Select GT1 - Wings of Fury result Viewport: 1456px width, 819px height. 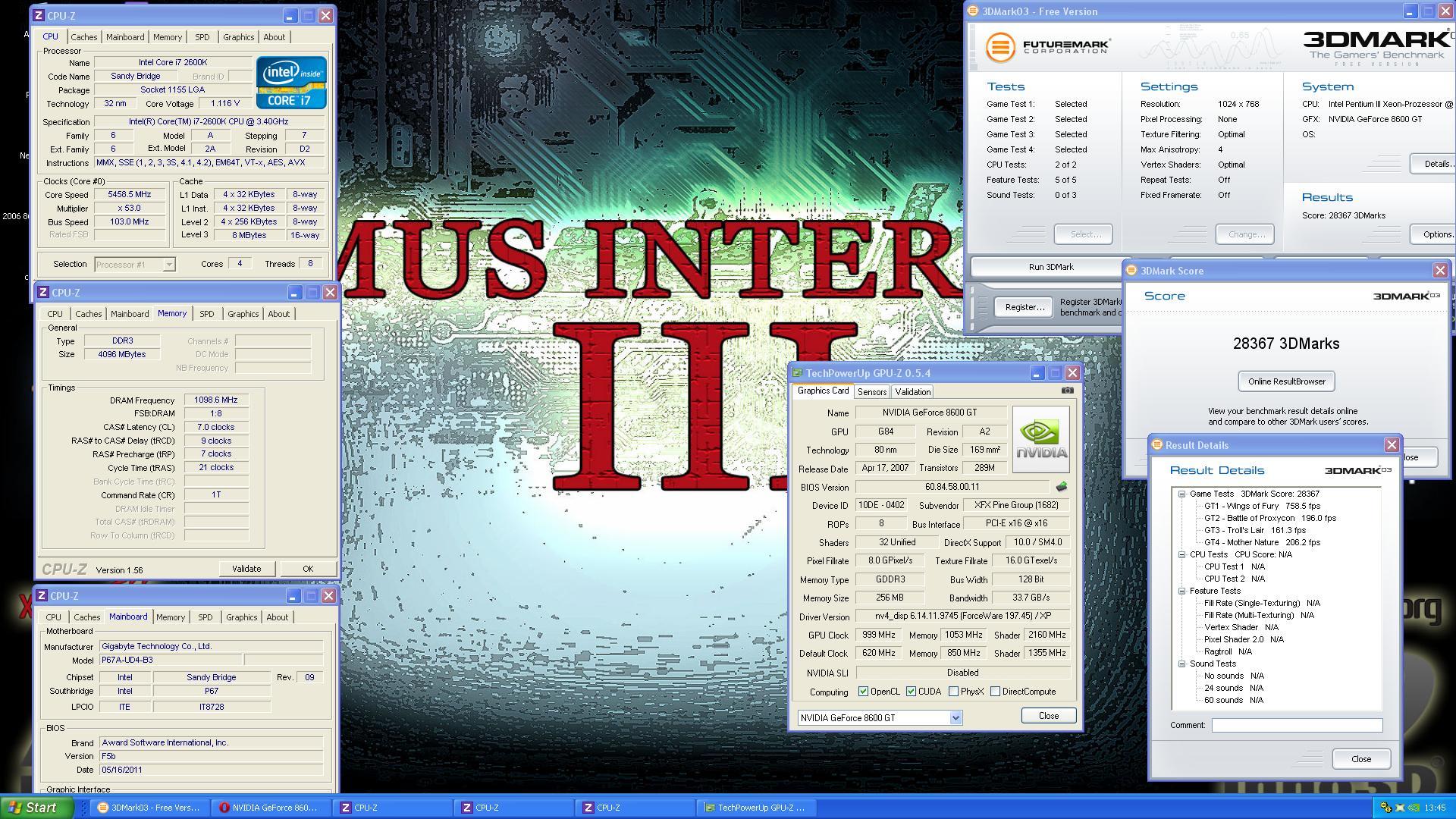pos(1262,506)
